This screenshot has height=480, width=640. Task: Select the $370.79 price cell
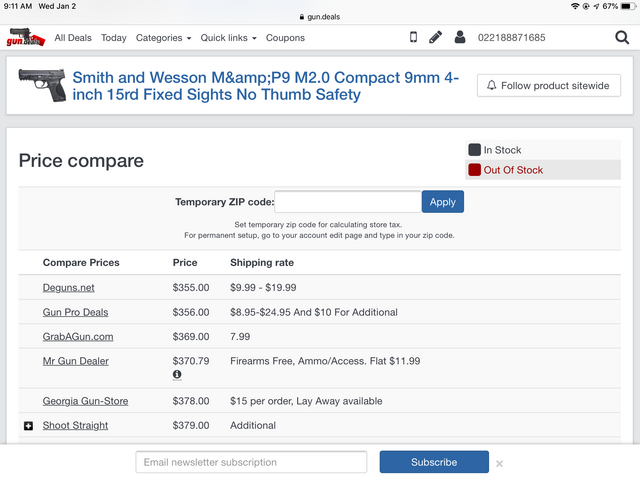(191, 361)
